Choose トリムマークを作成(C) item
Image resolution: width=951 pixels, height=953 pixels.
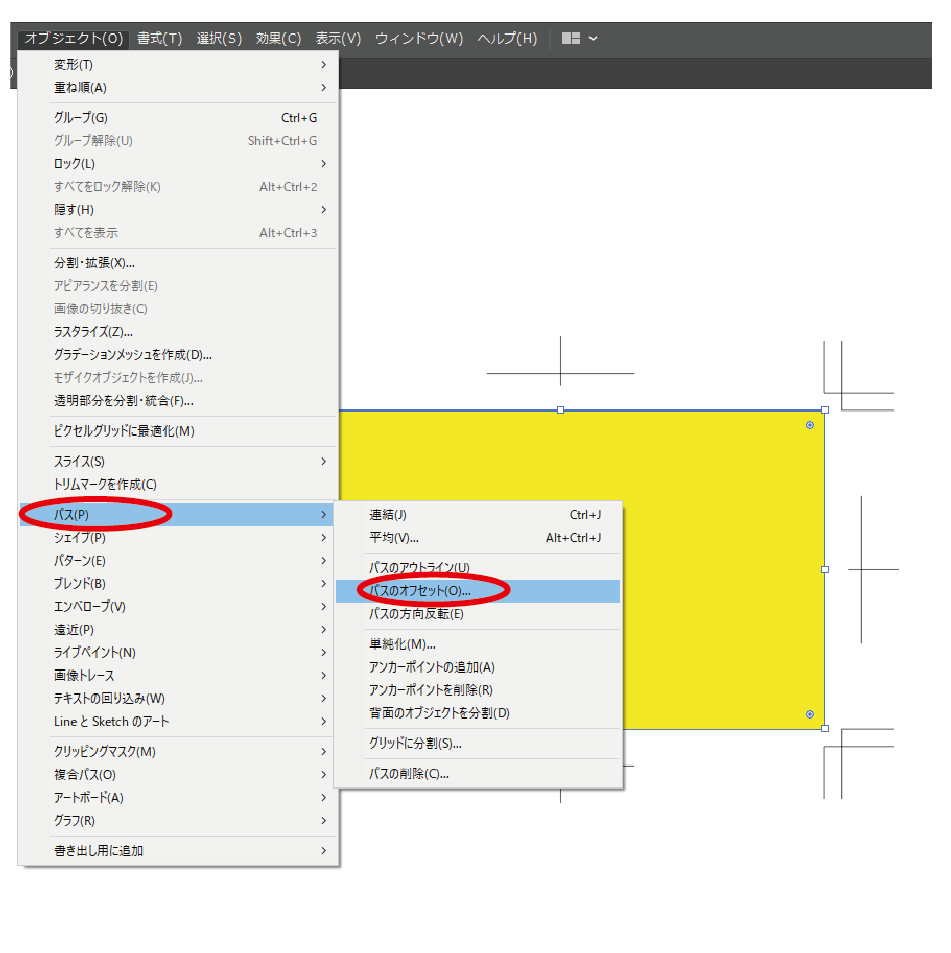[178, 484]
